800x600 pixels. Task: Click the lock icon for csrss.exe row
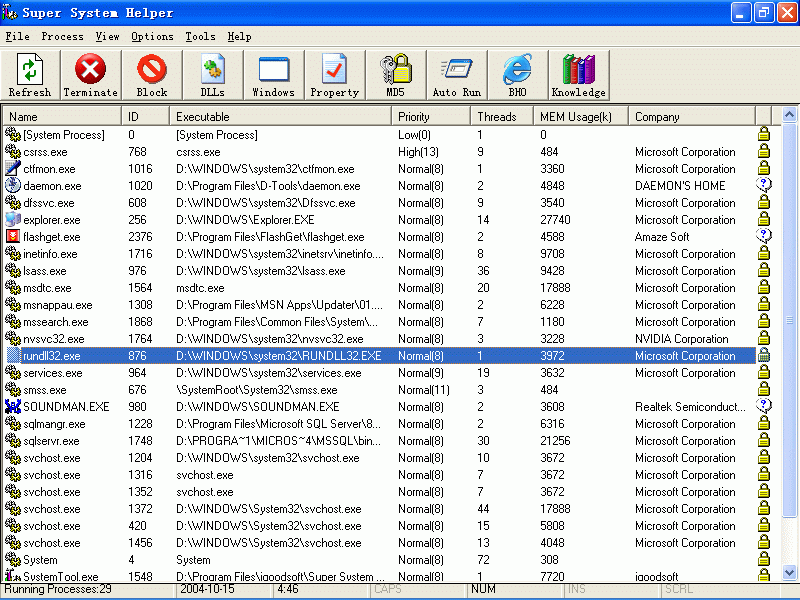763,152
